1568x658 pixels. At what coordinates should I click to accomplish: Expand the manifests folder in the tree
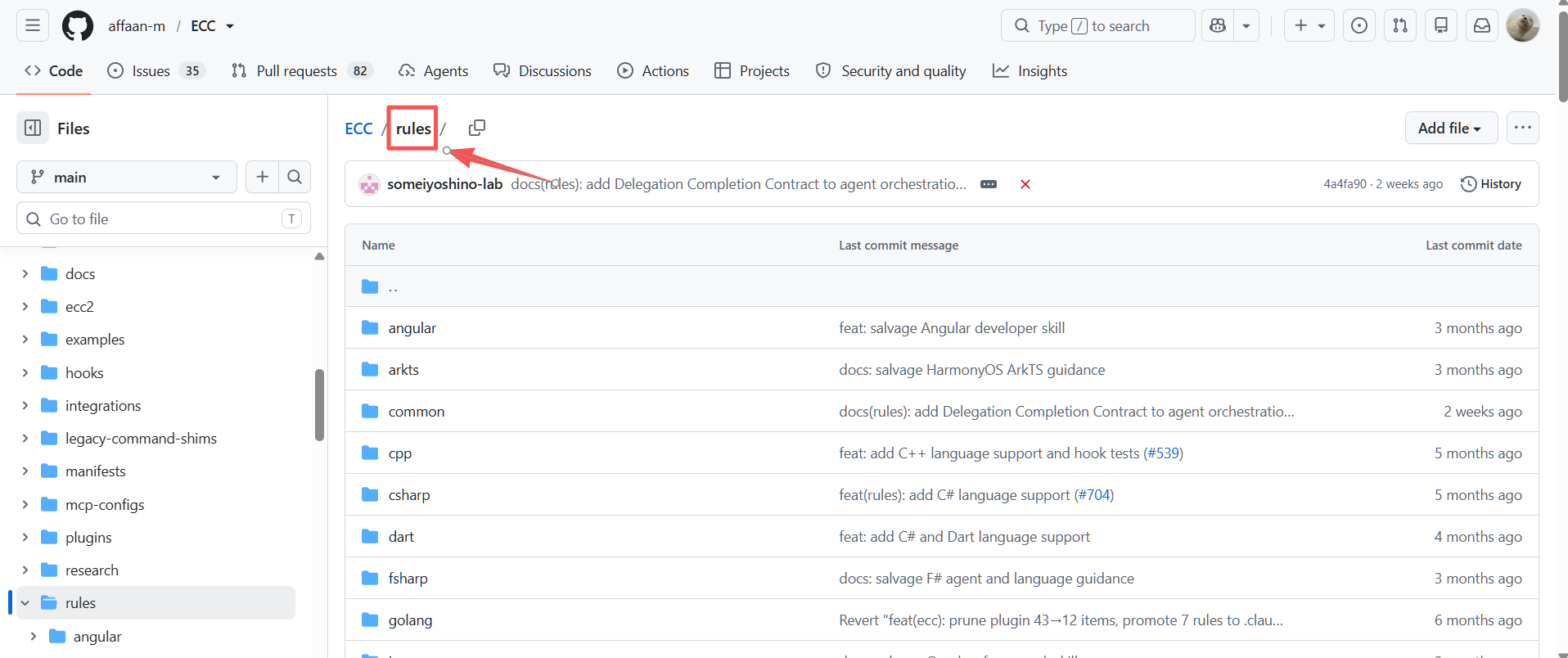[x=25, y=471]
